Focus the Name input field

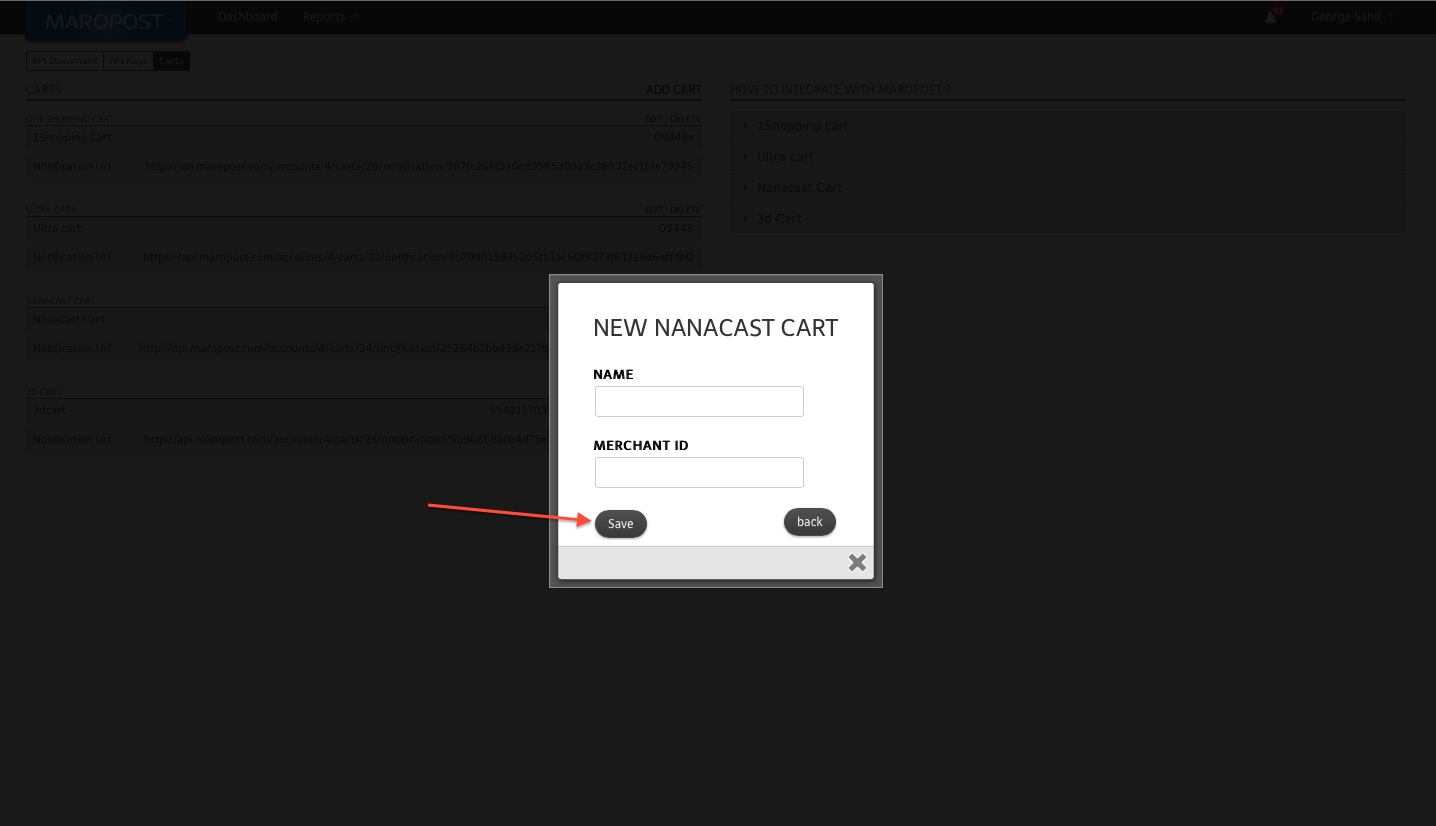(x=699, y=402)
